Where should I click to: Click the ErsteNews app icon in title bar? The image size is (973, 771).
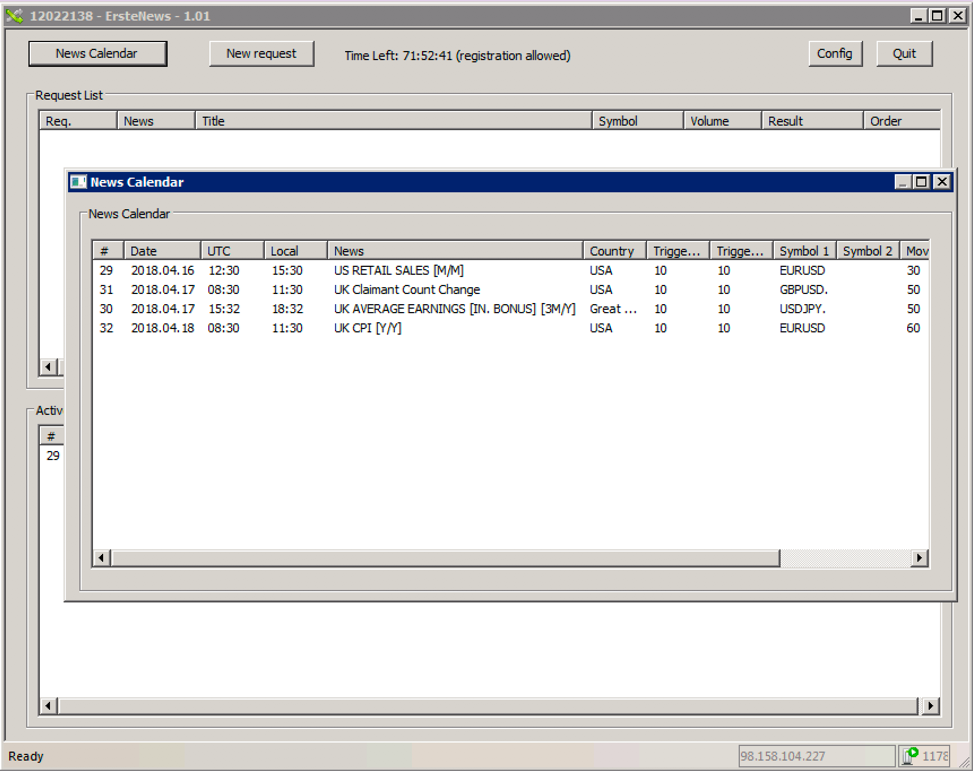coord(14,16)
